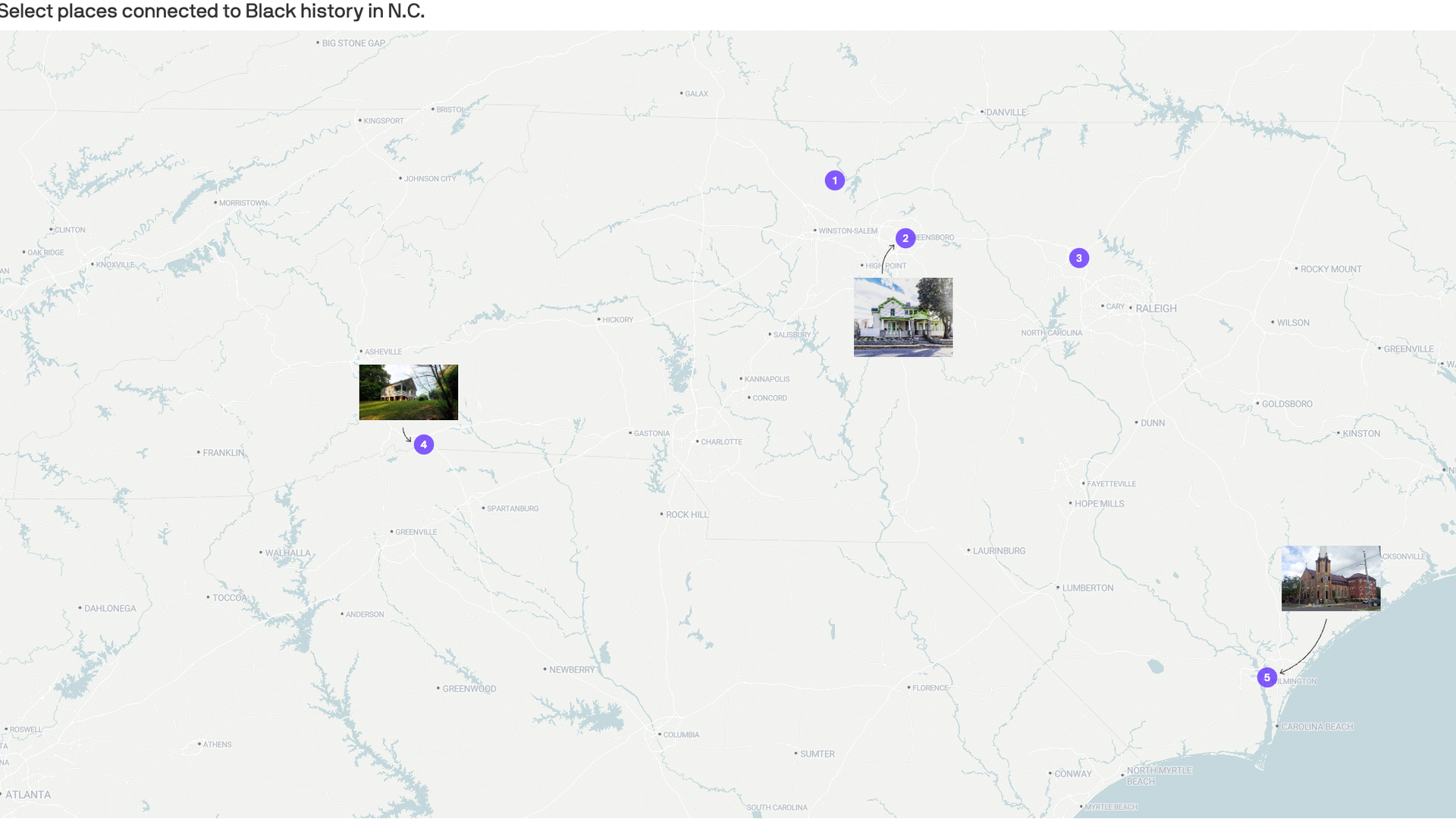Select map marker 4 below Asheville
1456x819 pixels.
click(x=424, y=444)
